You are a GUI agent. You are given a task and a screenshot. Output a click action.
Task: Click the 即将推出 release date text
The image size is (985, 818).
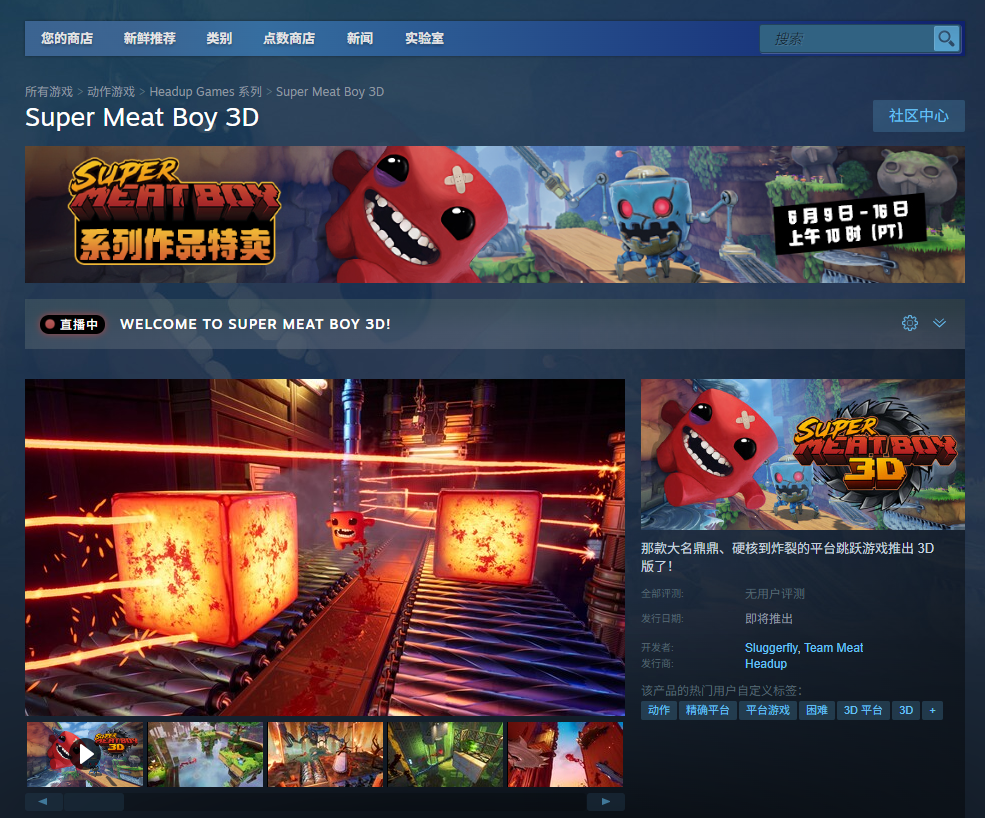pos(769,619)
